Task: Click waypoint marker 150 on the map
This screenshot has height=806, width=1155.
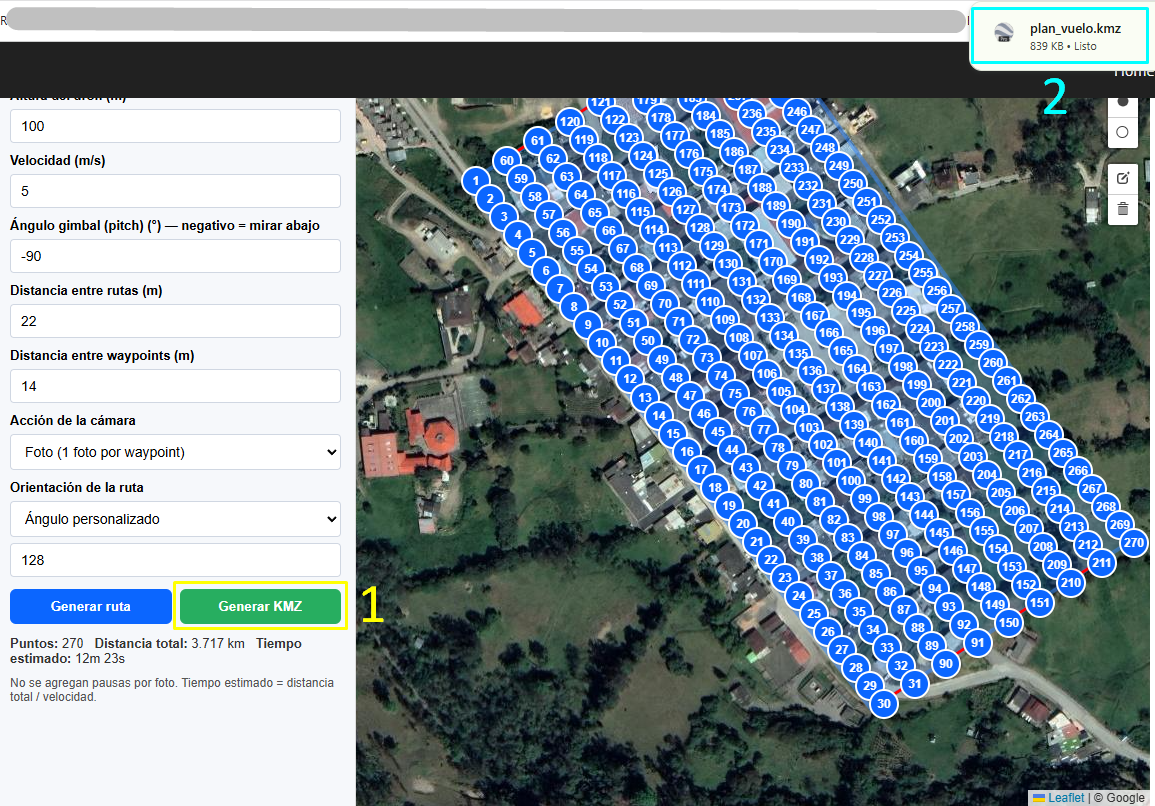Action: (1009, 623)
